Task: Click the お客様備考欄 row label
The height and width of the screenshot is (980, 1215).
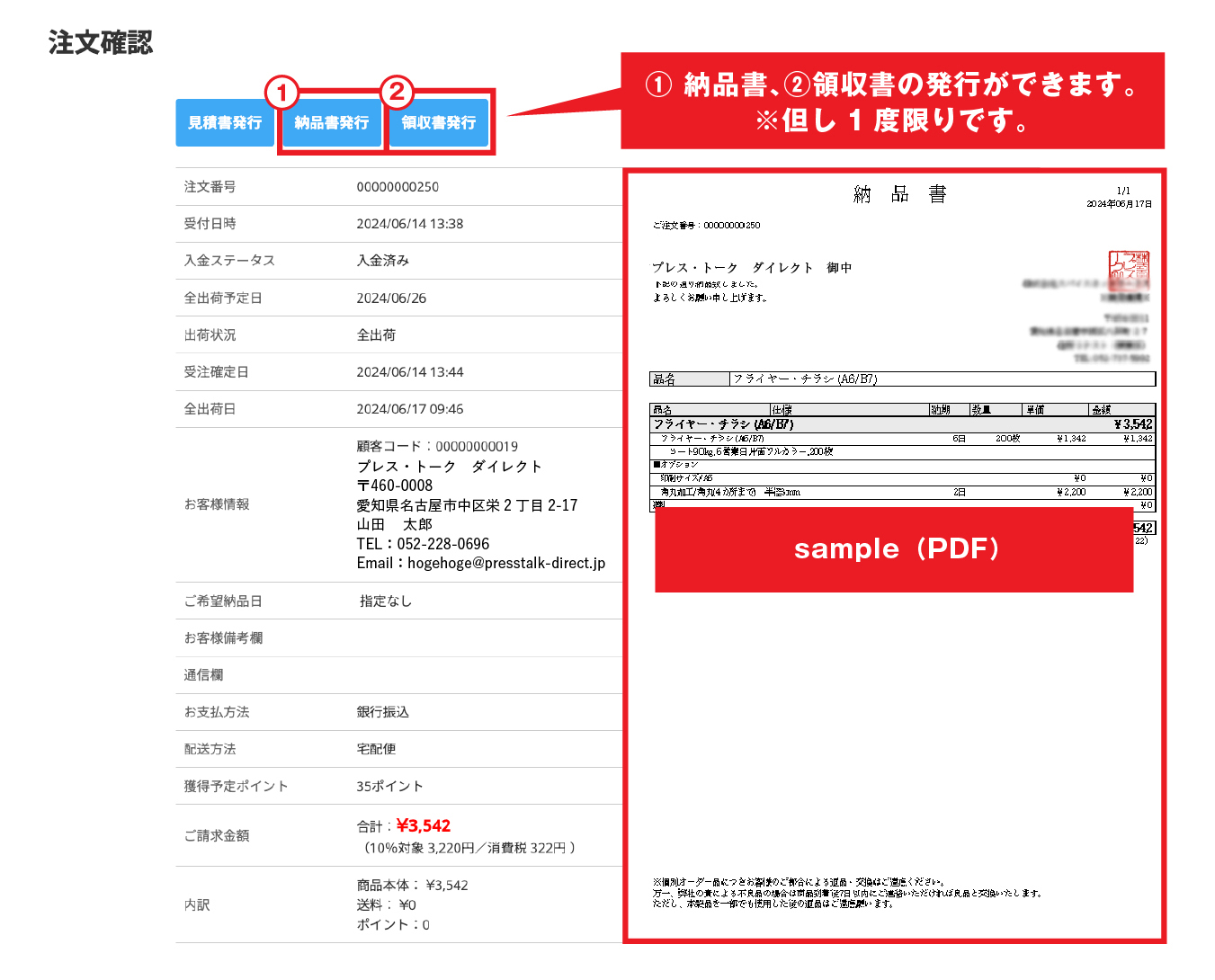Action: coord(223,638)
